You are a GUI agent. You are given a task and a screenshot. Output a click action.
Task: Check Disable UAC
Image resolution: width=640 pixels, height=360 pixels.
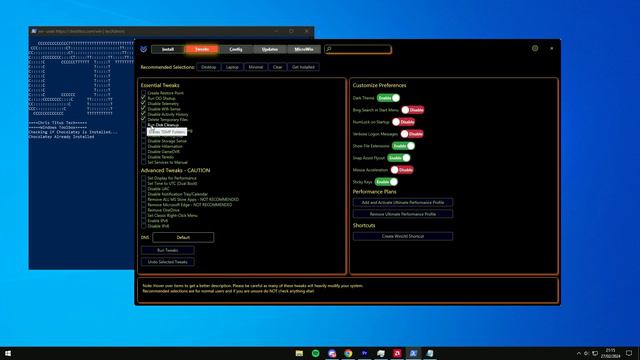(143, 189)
